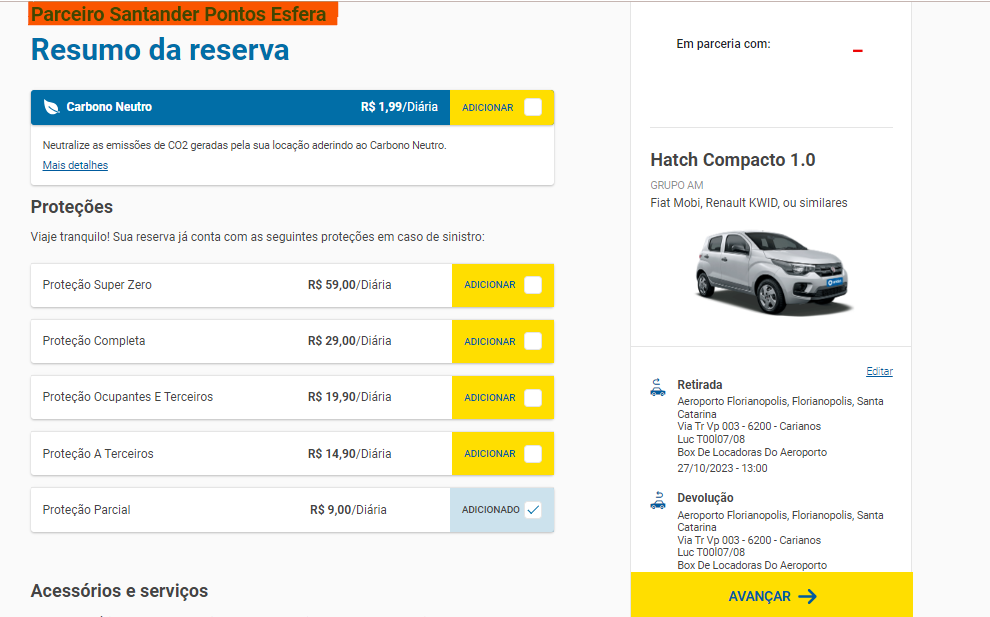Click the Adicionar label for Carbono Neutro
Screen dimensions: 990x617
[x=487, y=107]
